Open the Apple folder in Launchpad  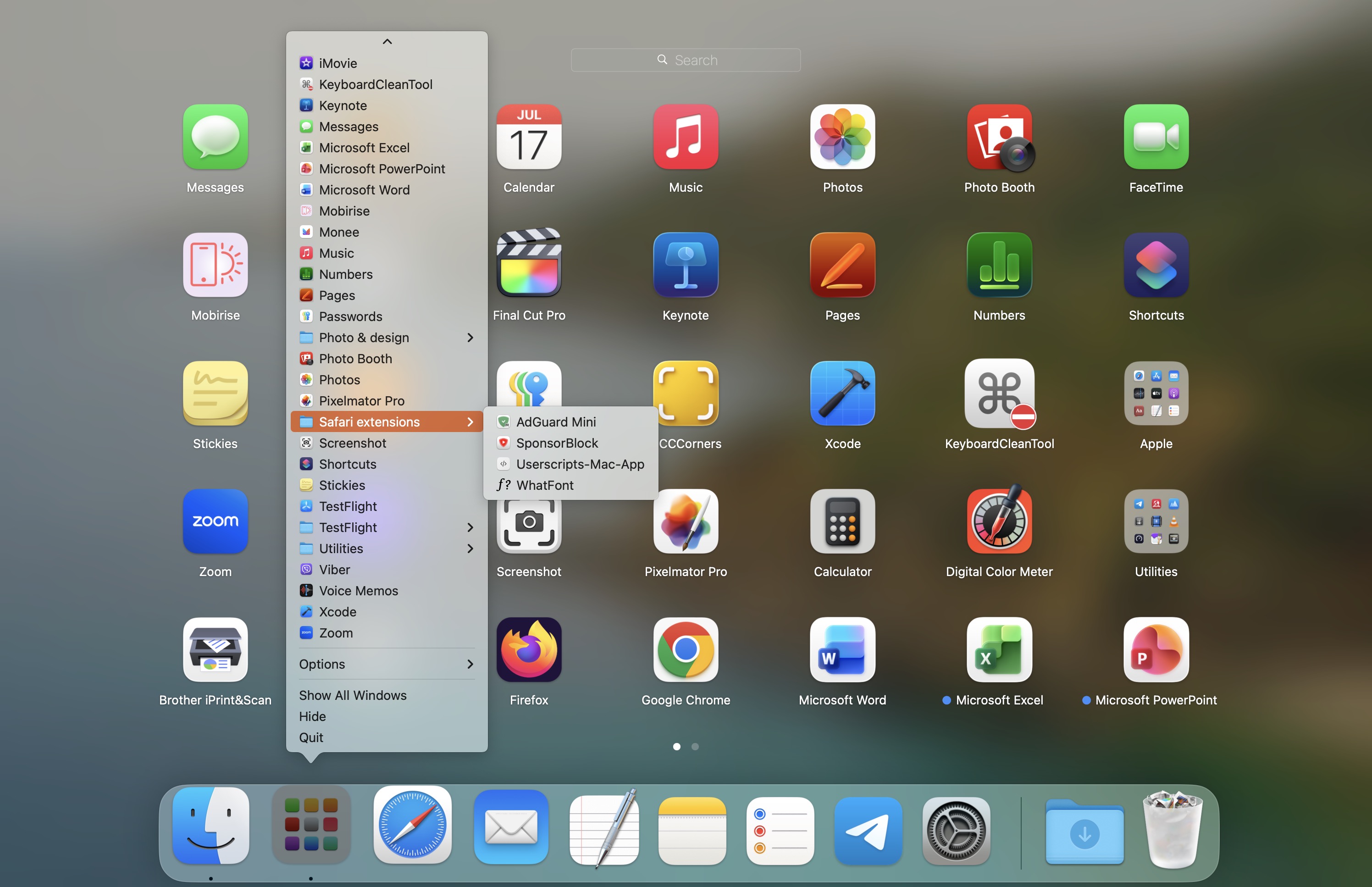tap(1156, 394)
